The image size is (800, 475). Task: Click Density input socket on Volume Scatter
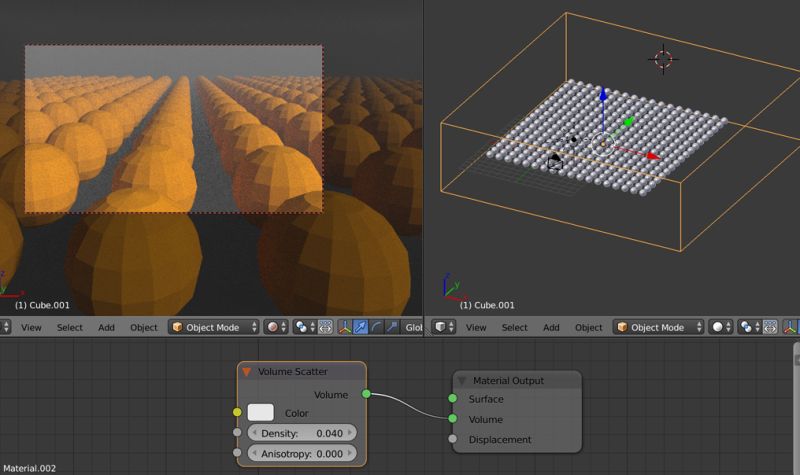pyautogui.click(x=237, y=433)
